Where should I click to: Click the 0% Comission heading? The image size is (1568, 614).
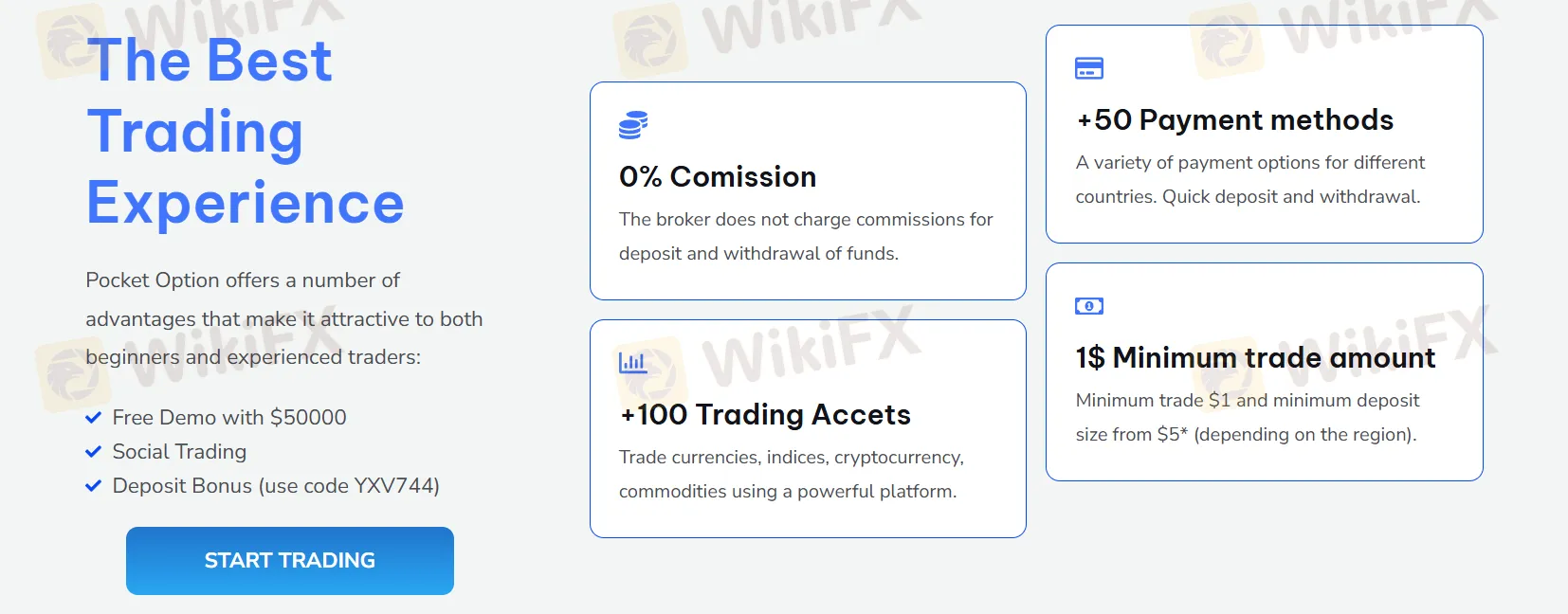(x=718, y=177)
